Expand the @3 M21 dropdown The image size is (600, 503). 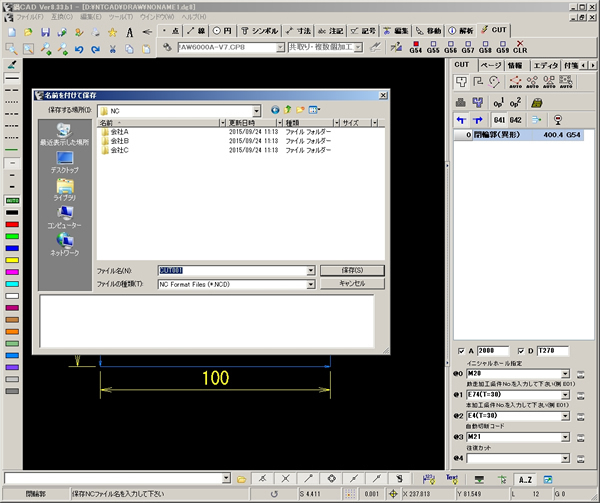(x=565, y=437)
